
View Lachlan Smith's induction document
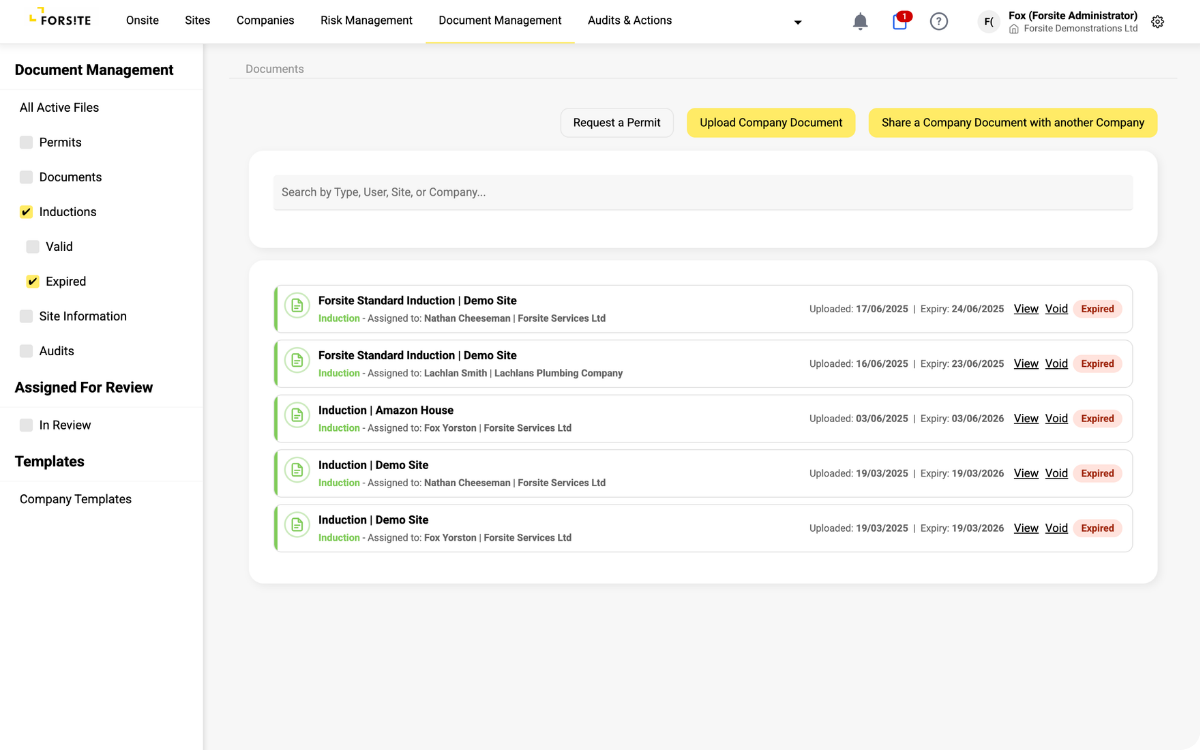[1026, 364]
